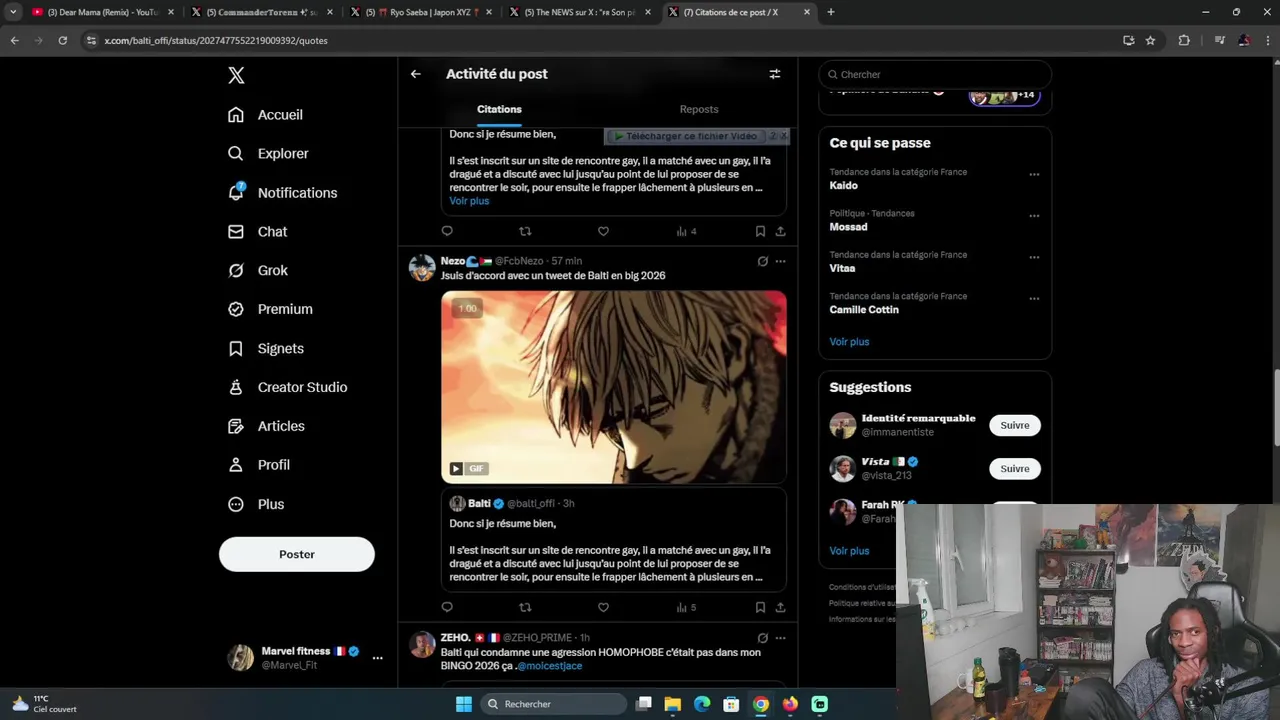Click the Profil person icon
The height and width of the screenshot is (720, 1280).
236,465
